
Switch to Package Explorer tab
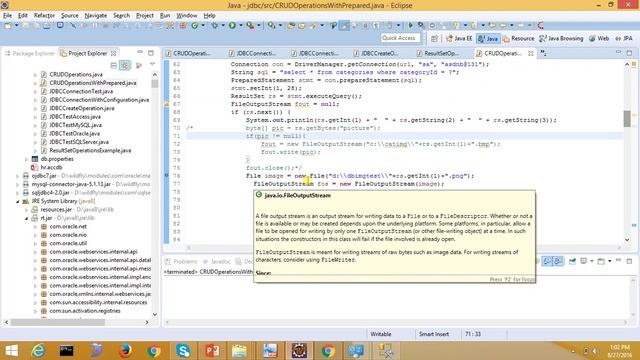pos(30,53)
